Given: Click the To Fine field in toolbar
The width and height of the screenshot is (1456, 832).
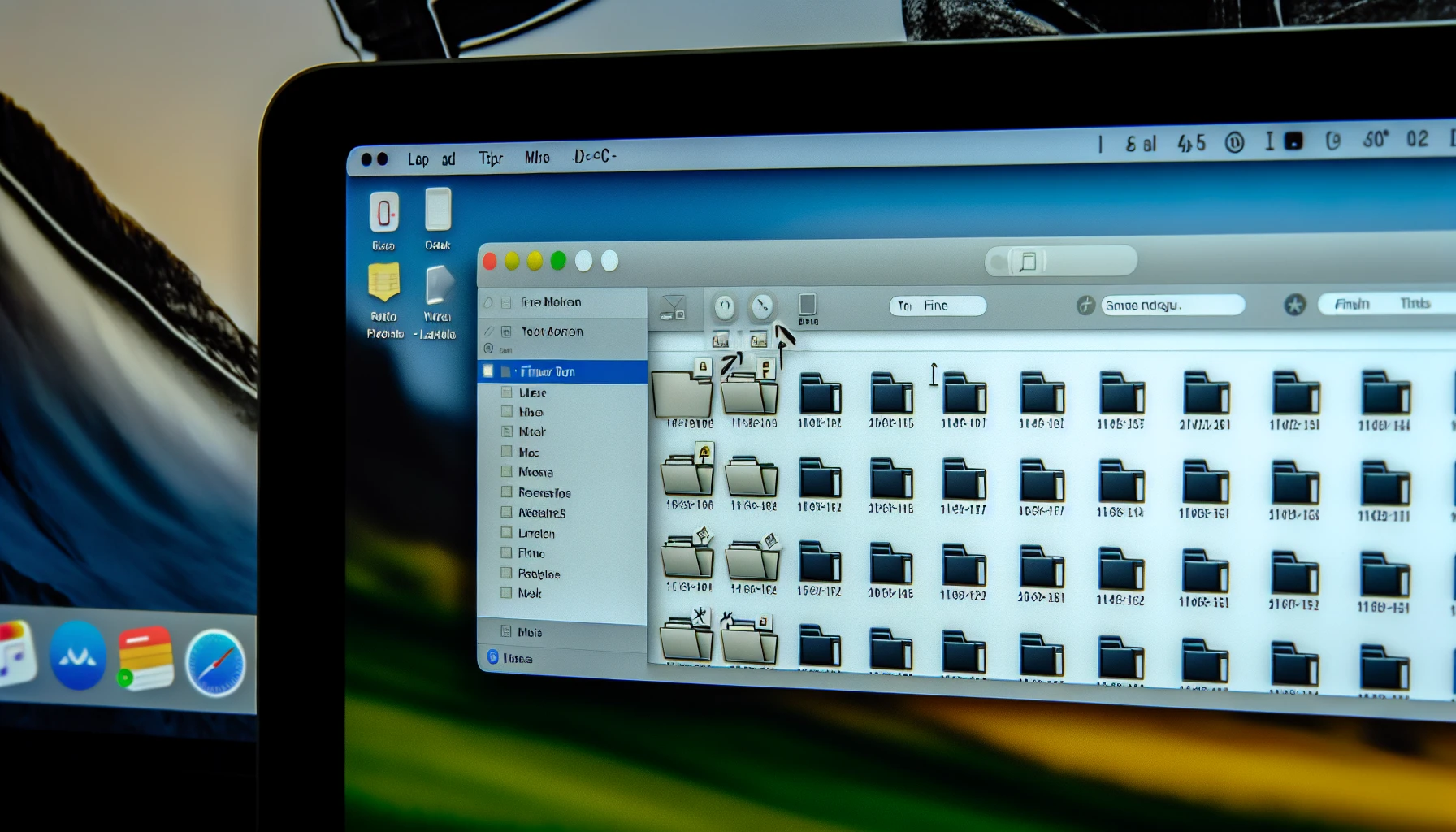Looking at the screenshot, I should click(938, 305).
